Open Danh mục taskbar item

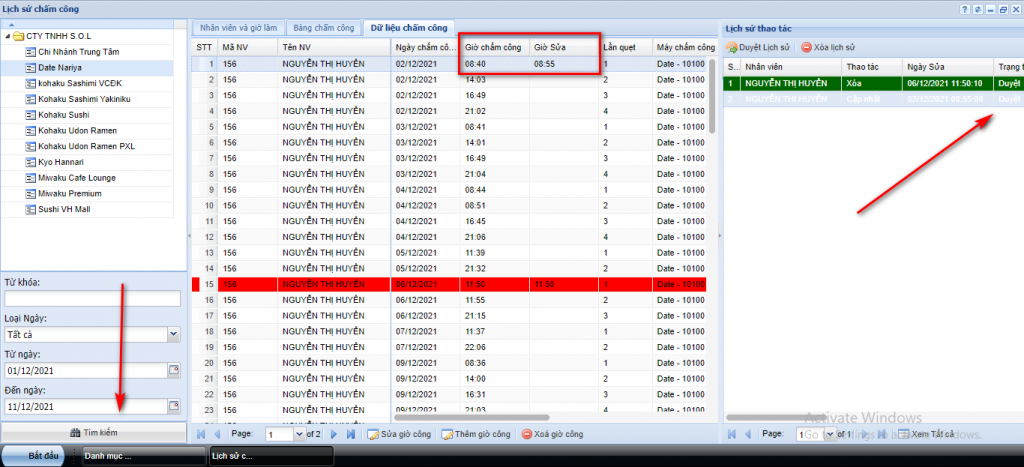(144, 455)
